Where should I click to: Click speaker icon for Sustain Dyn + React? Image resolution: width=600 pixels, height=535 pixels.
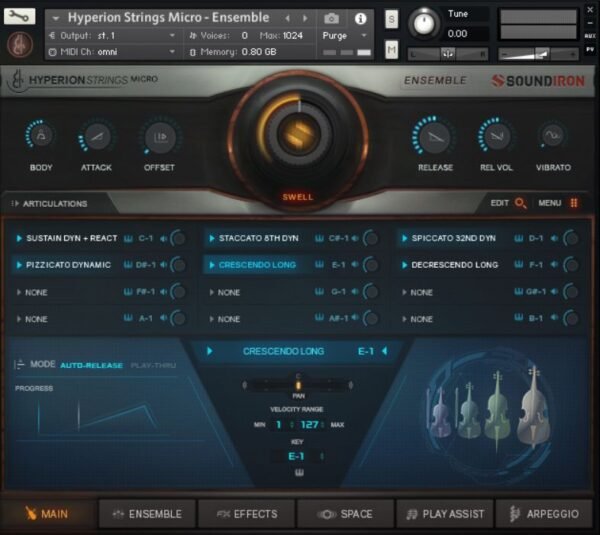(x=163, y=239)
